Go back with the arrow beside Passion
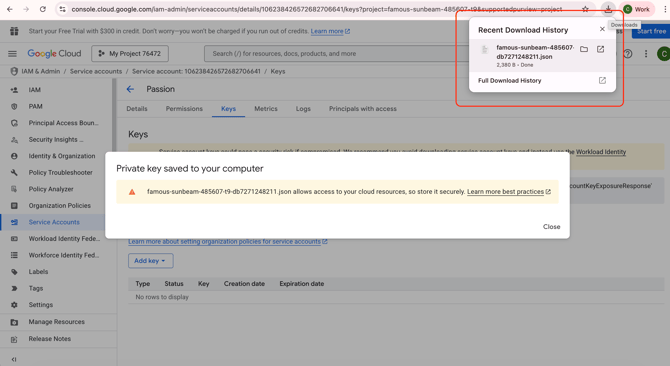Image resolution: width=670 pixels, height=366 pixels. coord(130,89)
